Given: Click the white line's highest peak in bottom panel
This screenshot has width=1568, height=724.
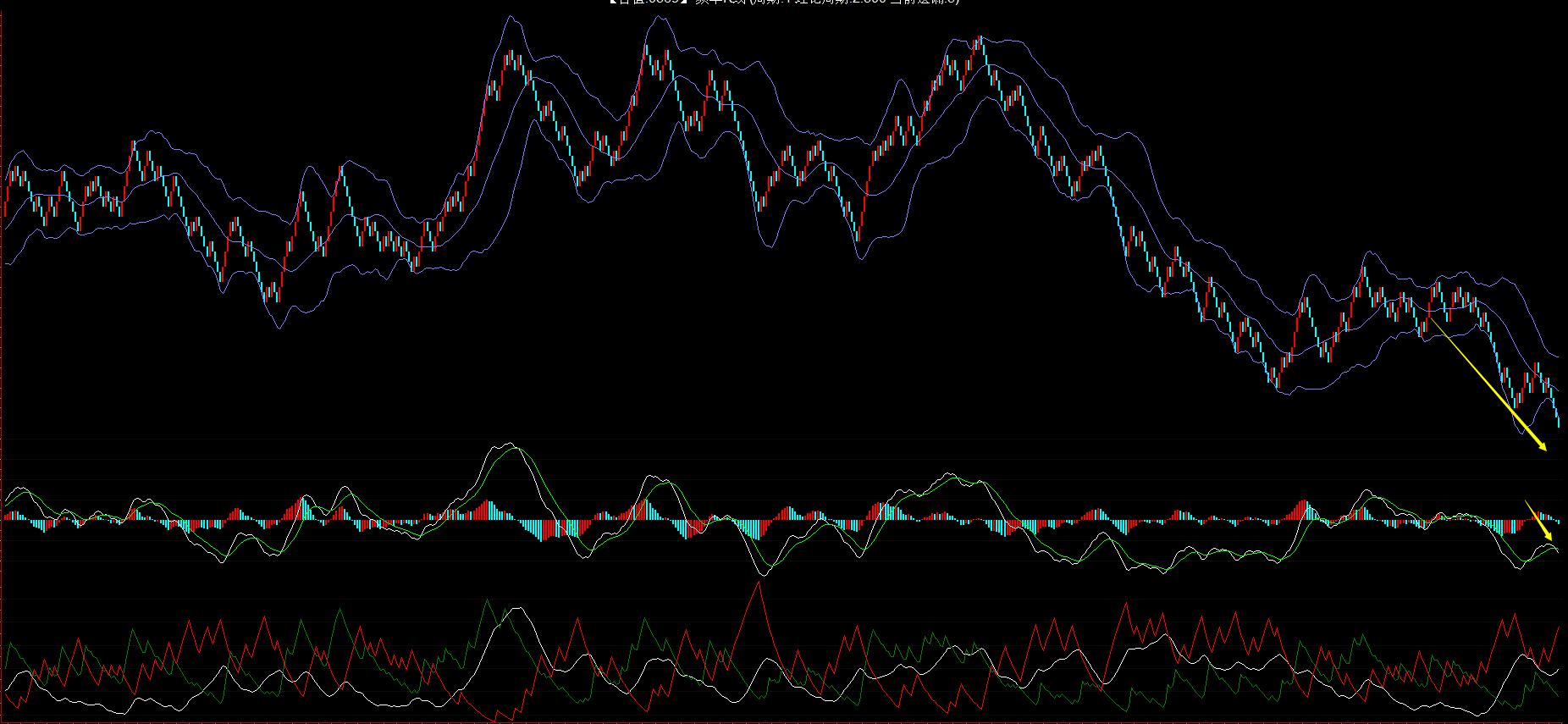Looking at the screenshot, I should pos(518,608).
